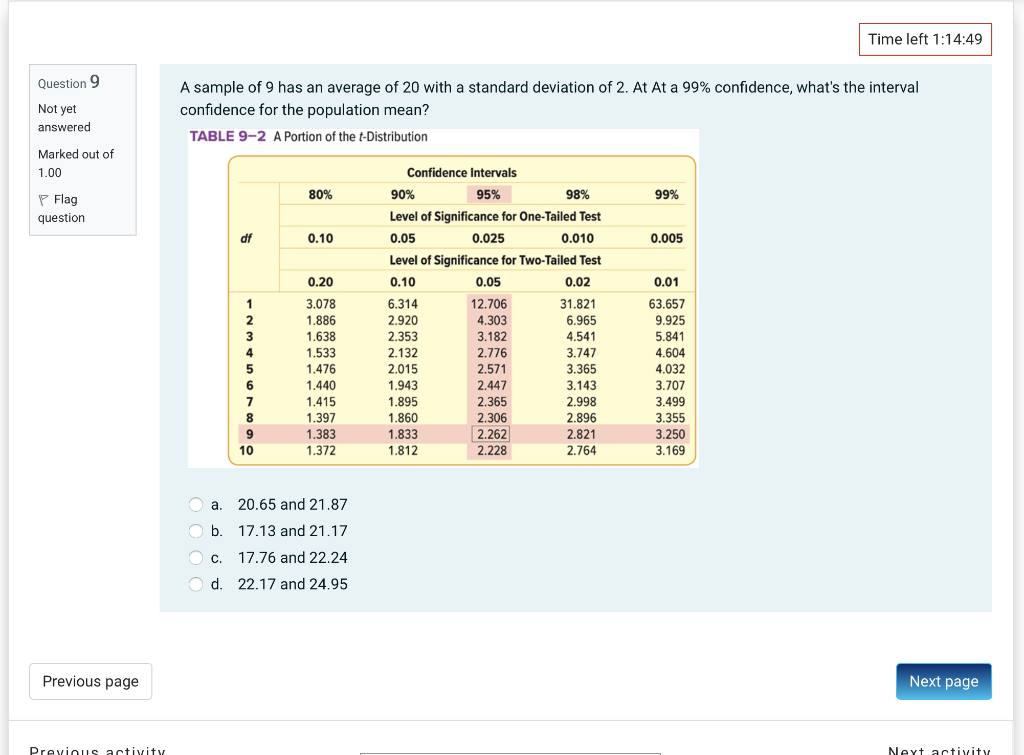
Task: Click the t-distribution table image
Action: click(x=443, y=298)
